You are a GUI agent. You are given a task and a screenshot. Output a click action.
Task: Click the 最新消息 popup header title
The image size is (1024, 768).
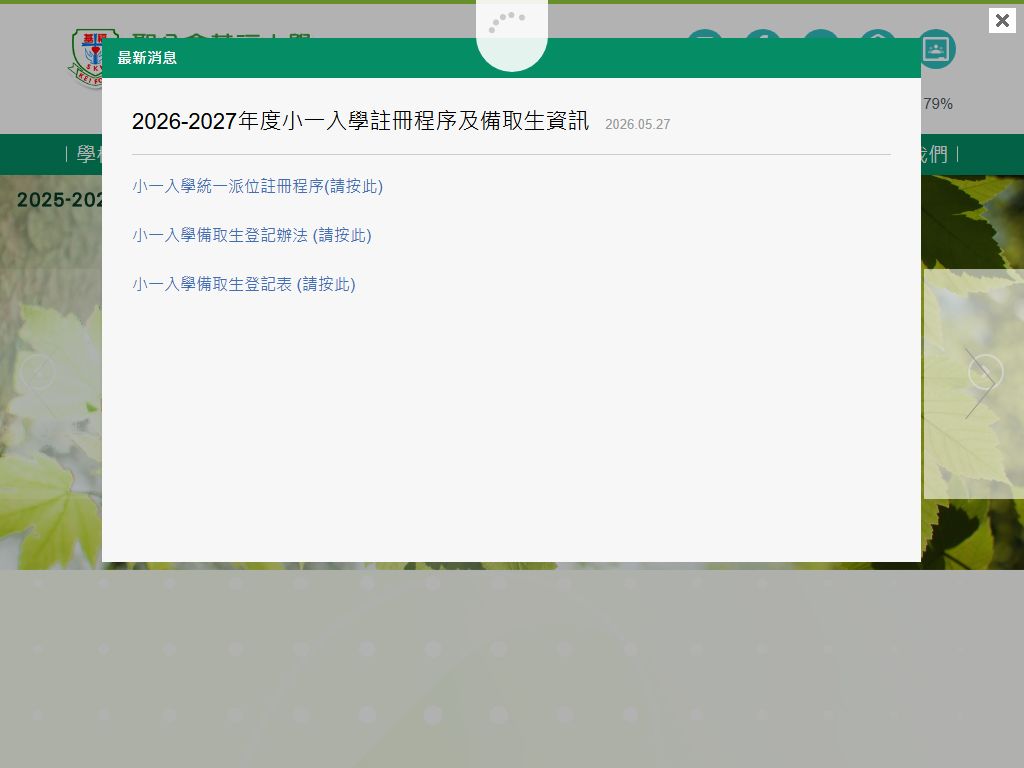[147, 57]
